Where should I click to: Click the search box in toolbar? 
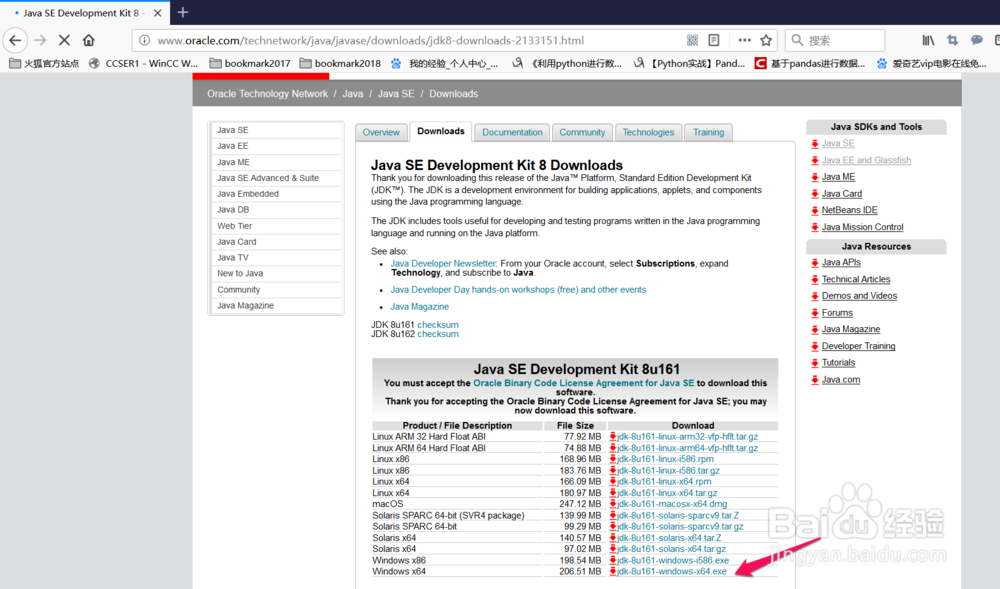[x=835, y=40]
